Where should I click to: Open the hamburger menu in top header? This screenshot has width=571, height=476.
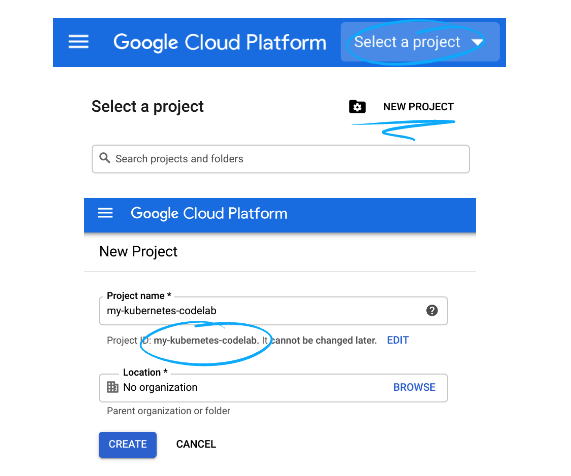coord(79,42)
